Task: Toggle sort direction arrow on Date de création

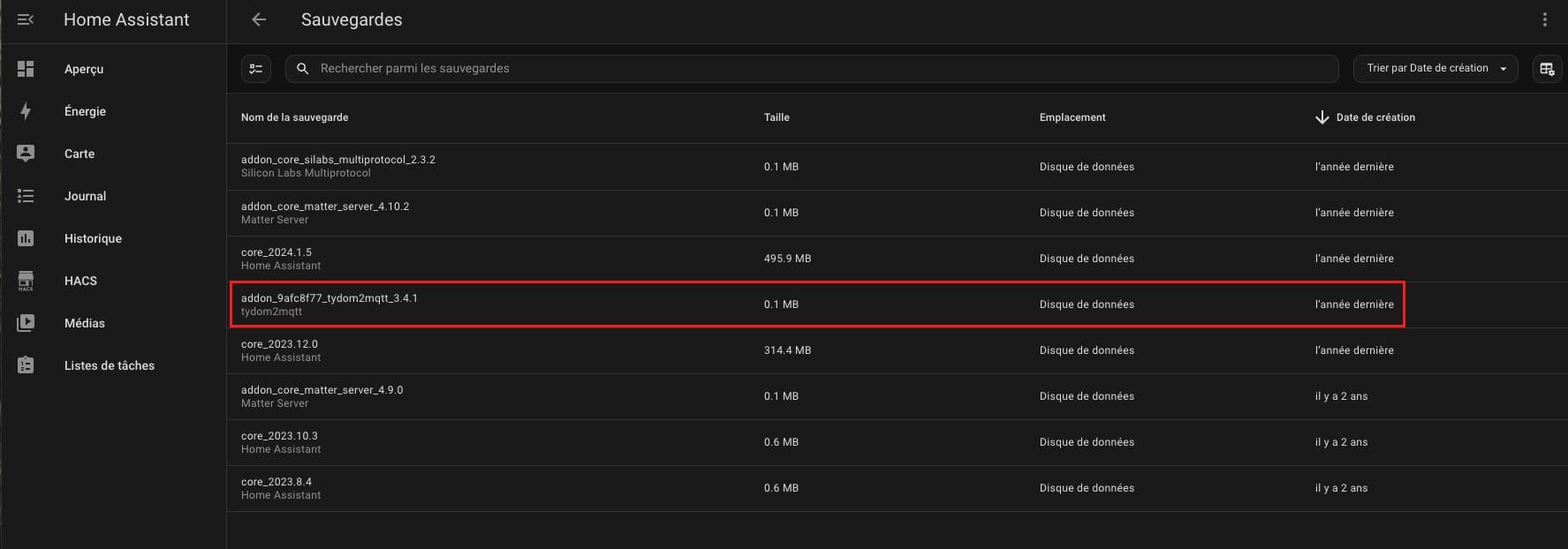Action: click(1322, 117)
